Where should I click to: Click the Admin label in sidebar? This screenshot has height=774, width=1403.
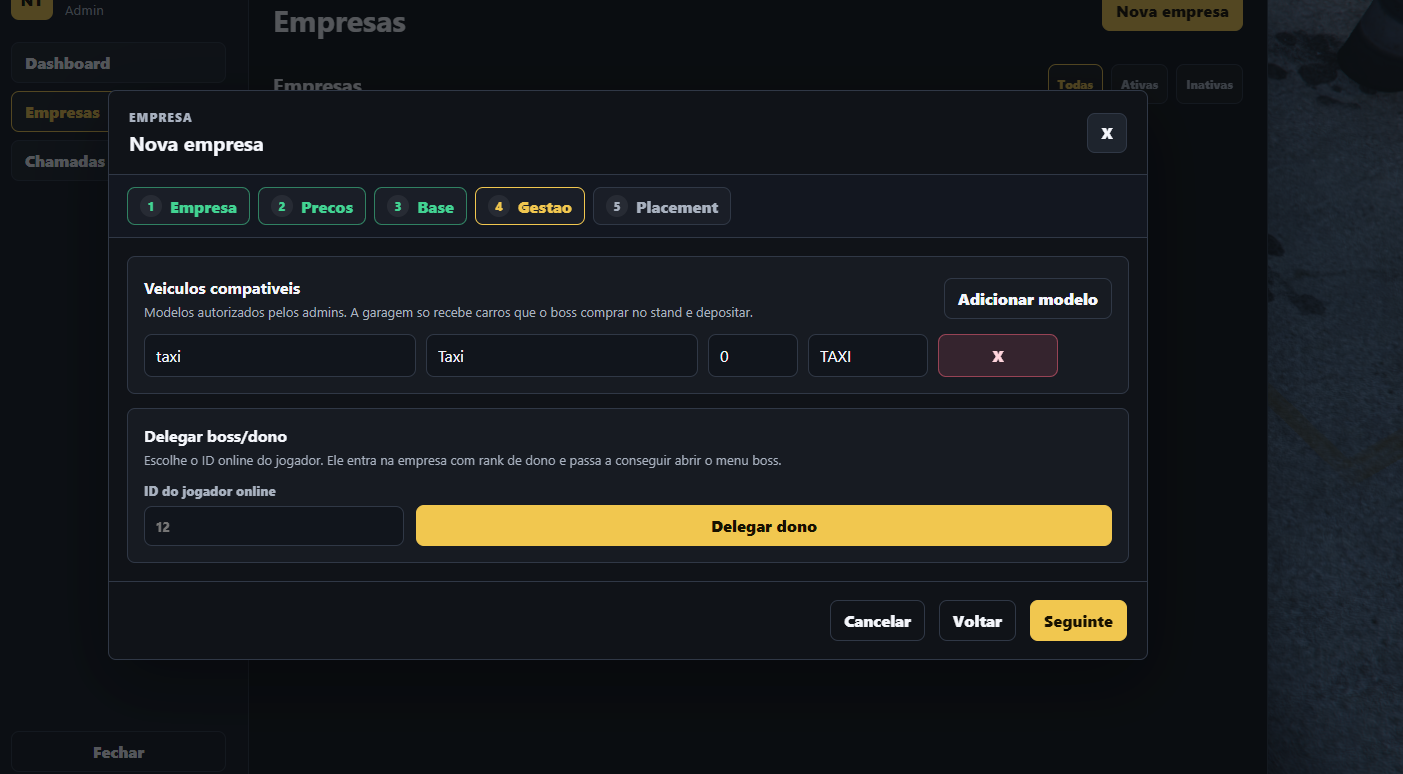pyautogui.click(x=84, y=10)
